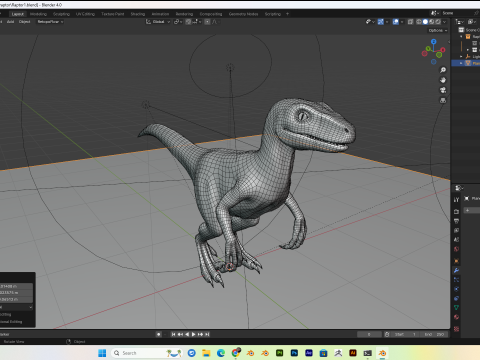Toggle the snapping magnet icon

click(188, 22)
